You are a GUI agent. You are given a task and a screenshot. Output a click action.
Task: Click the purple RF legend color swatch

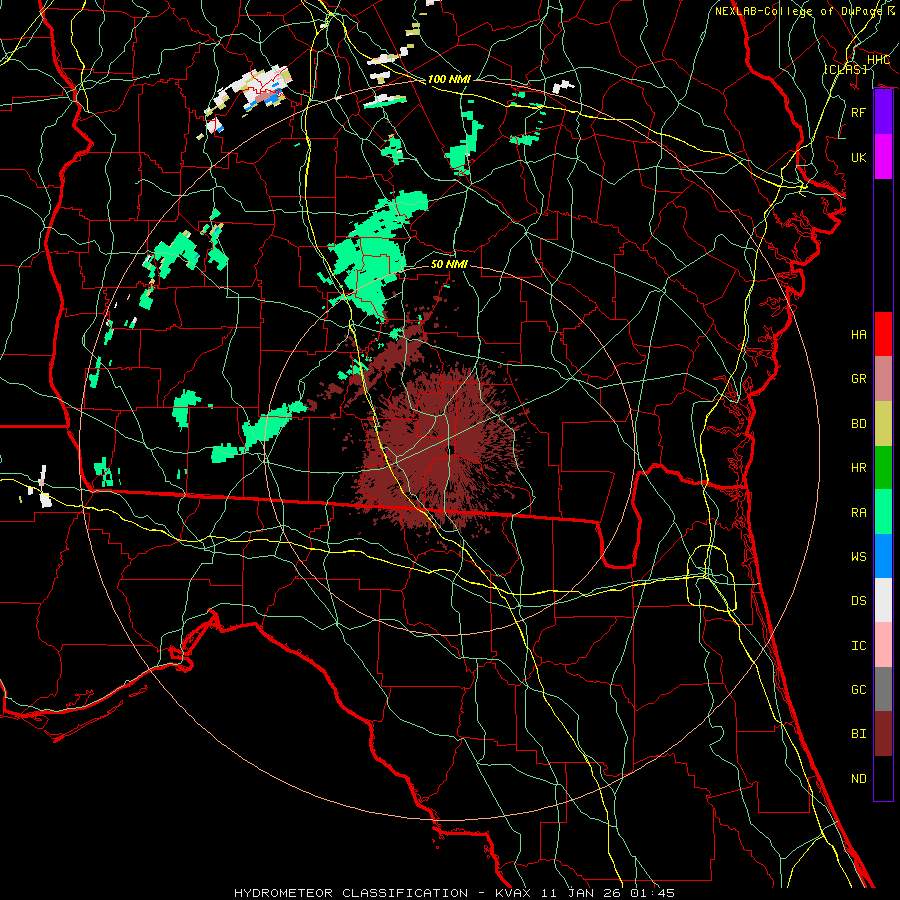pyautogui.click(x=883, y=112)
